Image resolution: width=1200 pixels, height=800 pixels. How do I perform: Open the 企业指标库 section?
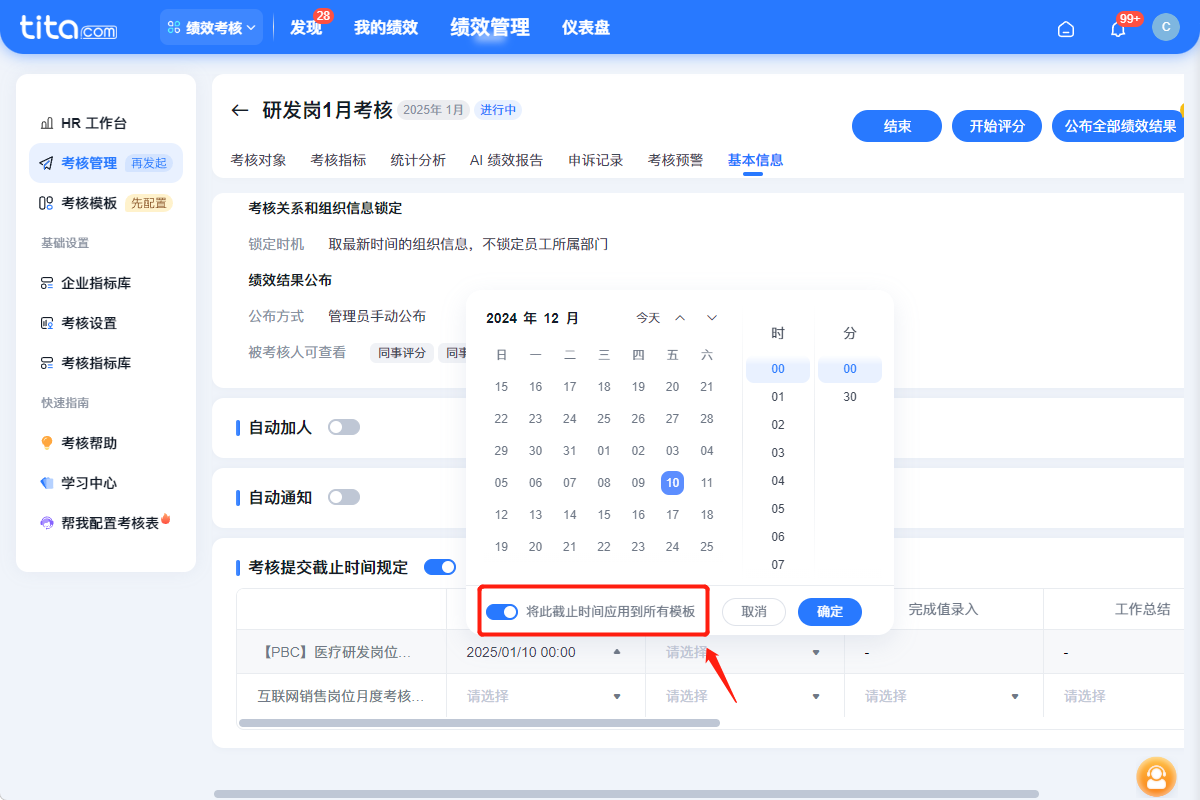97,283
